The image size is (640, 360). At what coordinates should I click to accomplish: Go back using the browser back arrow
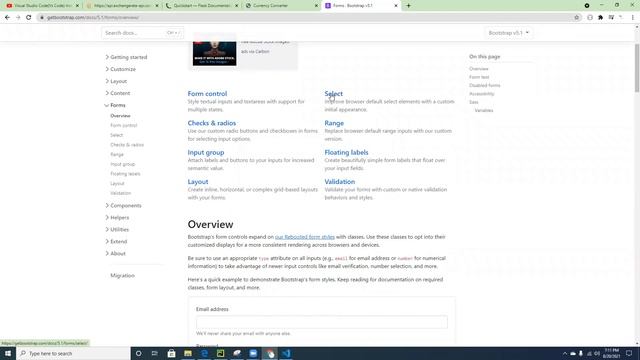[x=7, y=18]
